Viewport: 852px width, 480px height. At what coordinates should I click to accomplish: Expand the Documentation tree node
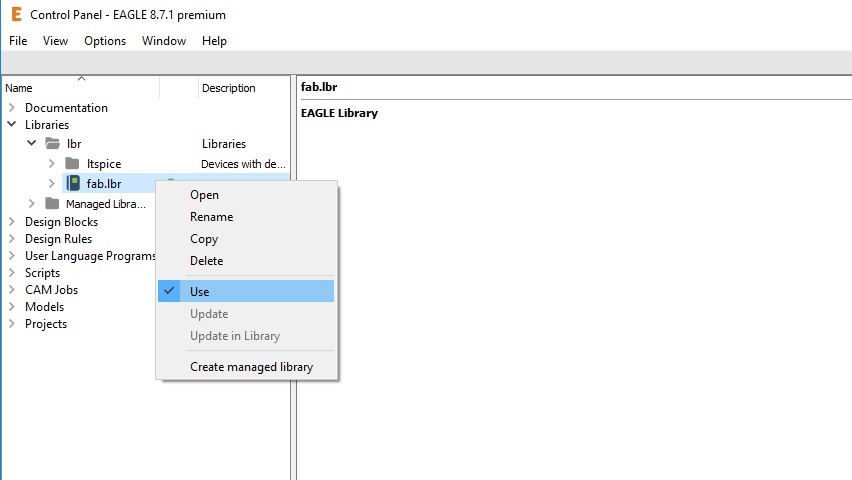[11, 107]
